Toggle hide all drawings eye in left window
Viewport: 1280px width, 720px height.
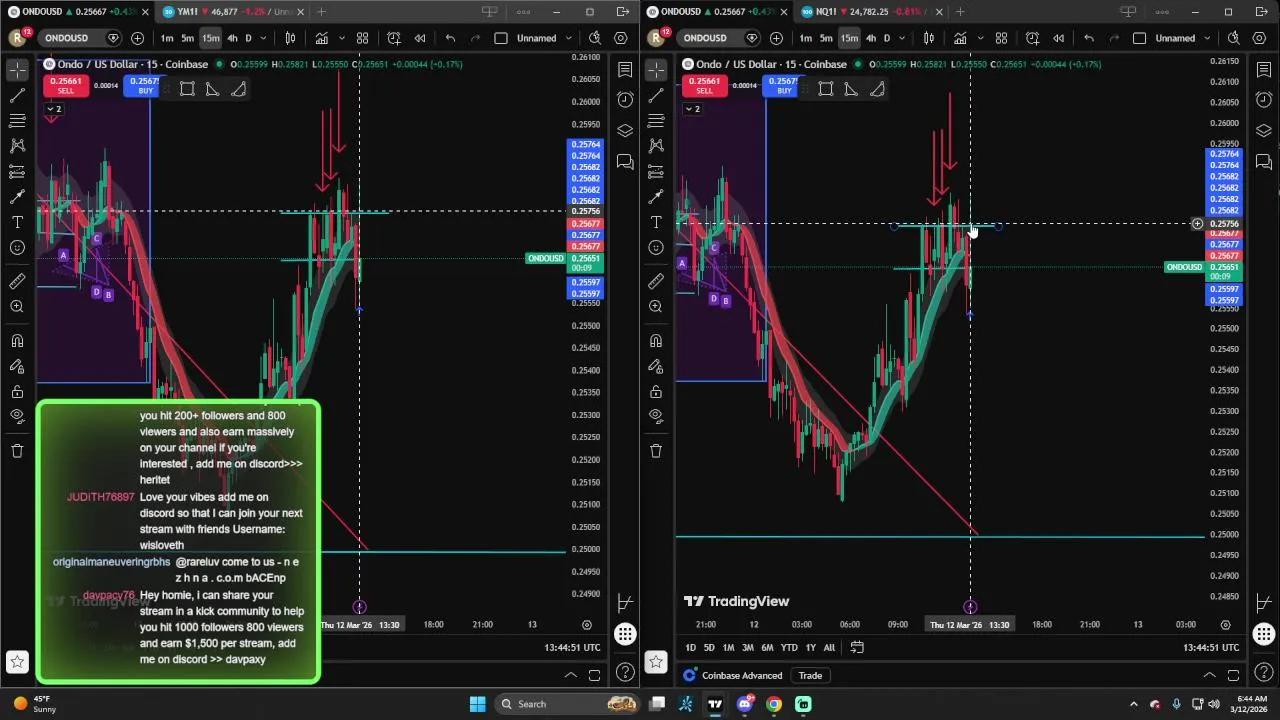pyautogui.click(x=17, y=416)
